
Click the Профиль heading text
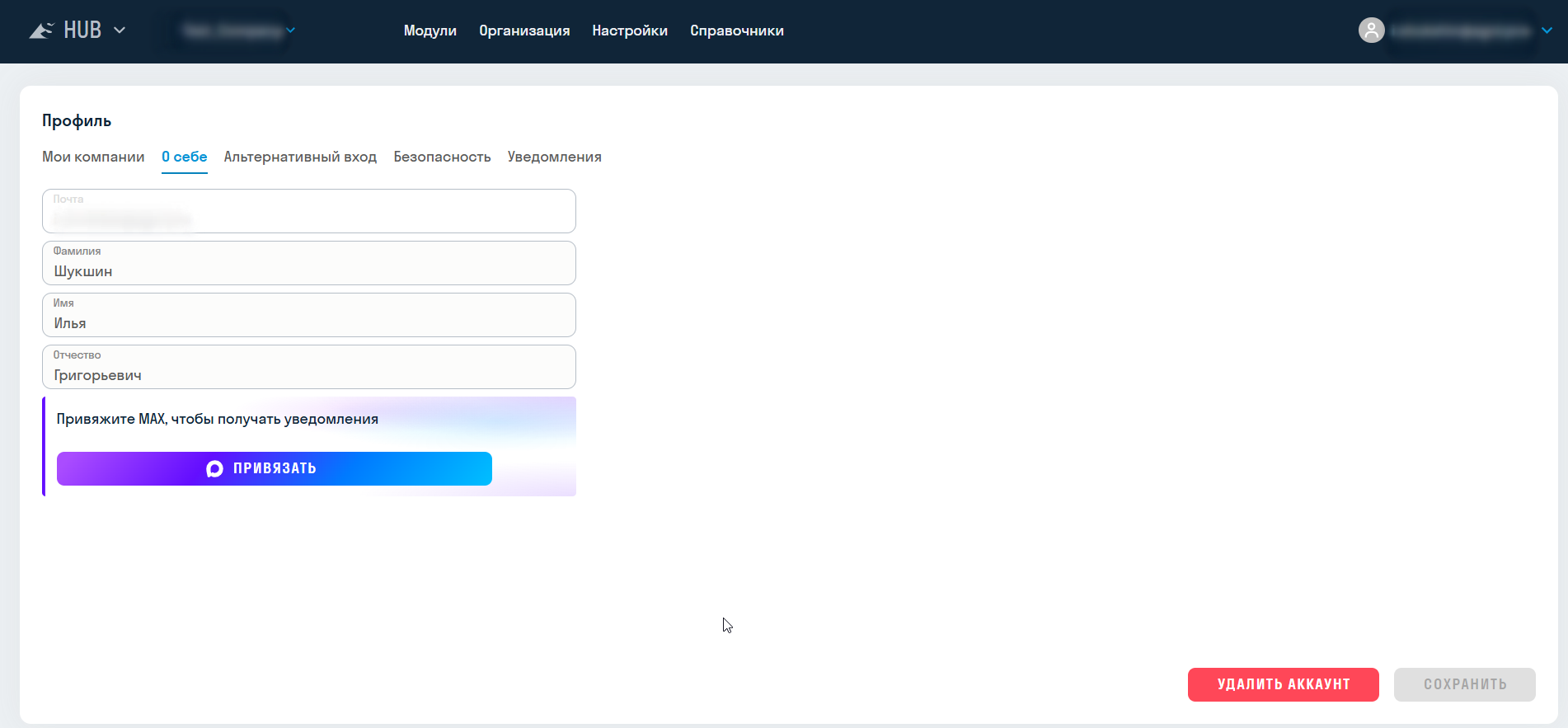point(77,120)
